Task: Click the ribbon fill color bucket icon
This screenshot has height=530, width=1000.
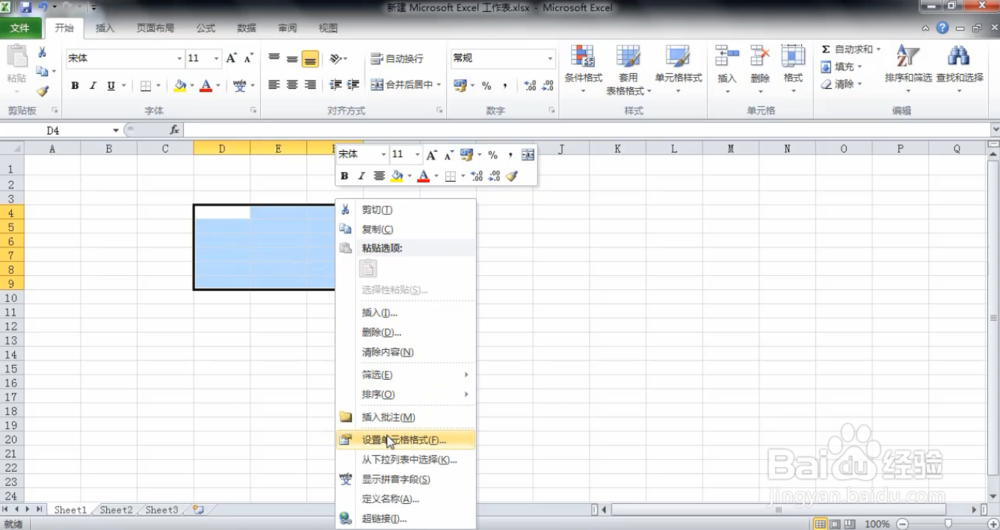Action: 180,85
